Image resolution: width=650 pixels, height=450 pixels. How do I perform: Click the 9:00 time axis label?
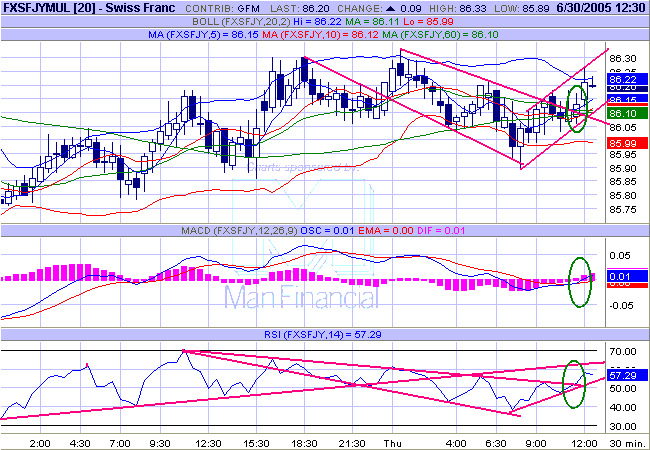pos(536,443)
